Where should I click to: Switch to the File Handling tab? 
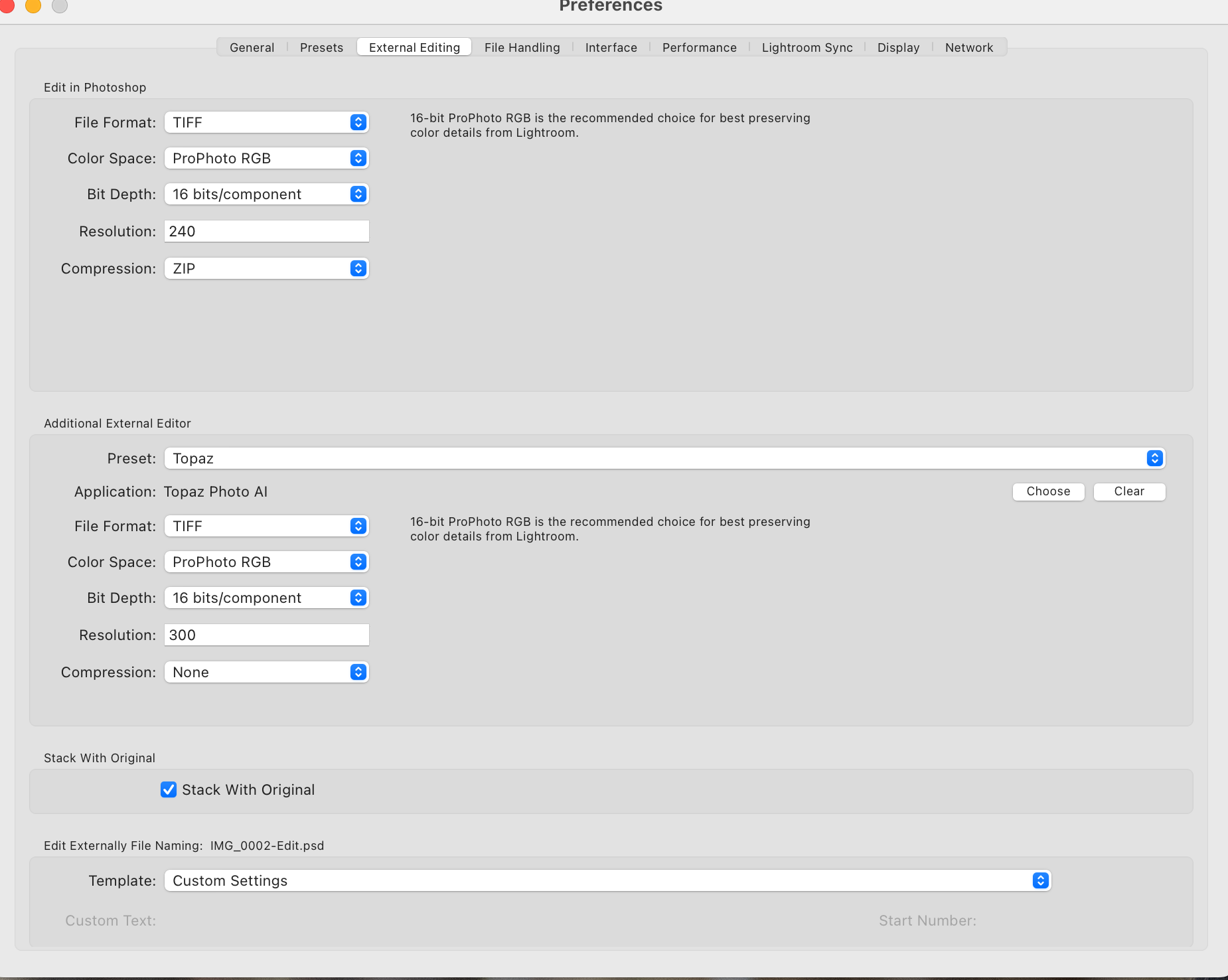click(x=522, y=47)
